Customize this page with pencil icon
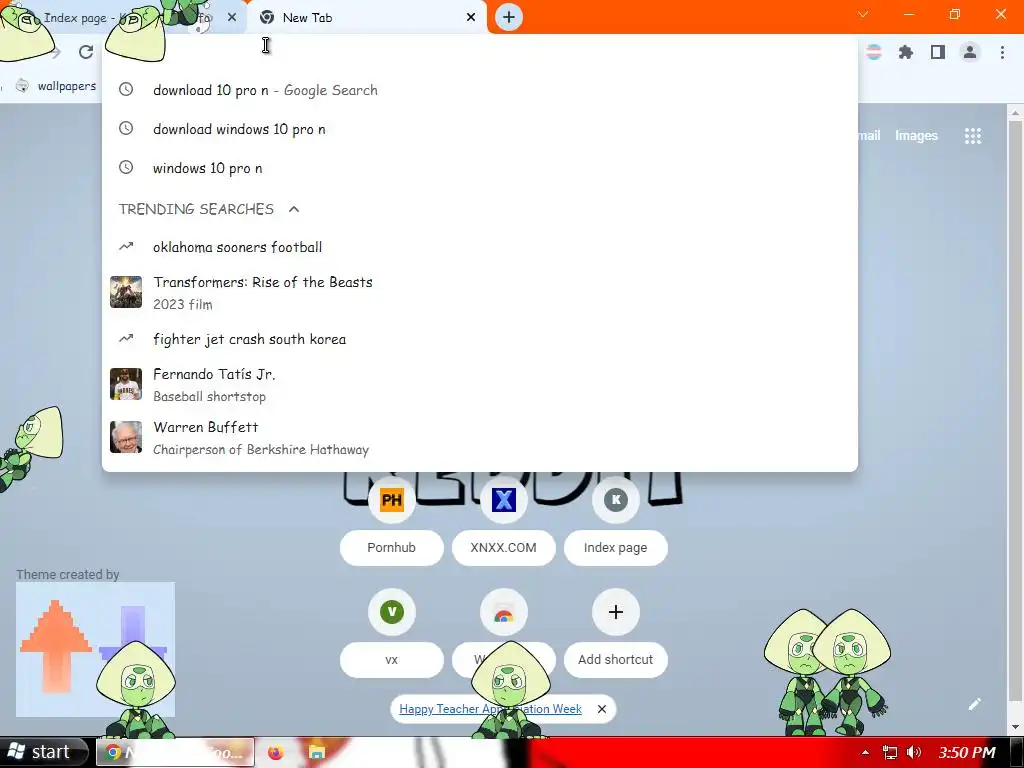The width and height of the screenshot is (1024, 768). point(974,703)
